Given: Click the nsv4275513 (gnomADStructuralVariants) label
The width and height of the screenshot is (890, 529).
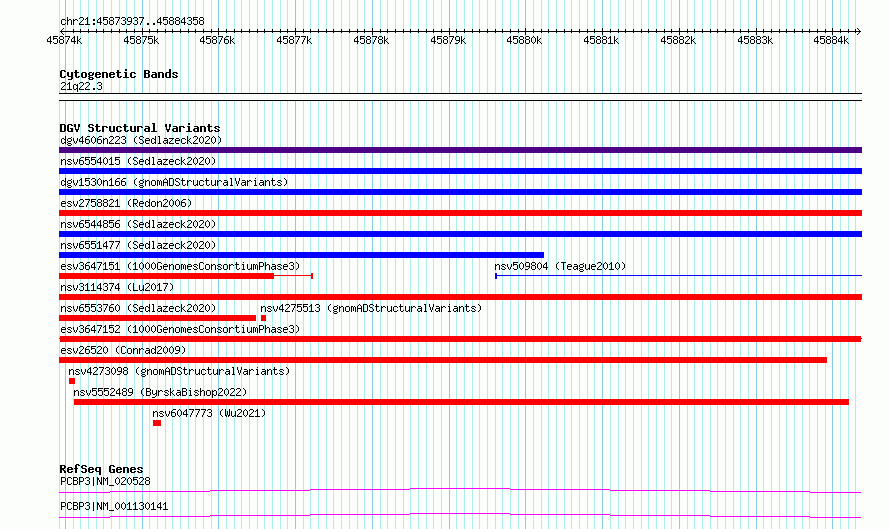Looking at the screenshot, I should (x=371, y=308).
